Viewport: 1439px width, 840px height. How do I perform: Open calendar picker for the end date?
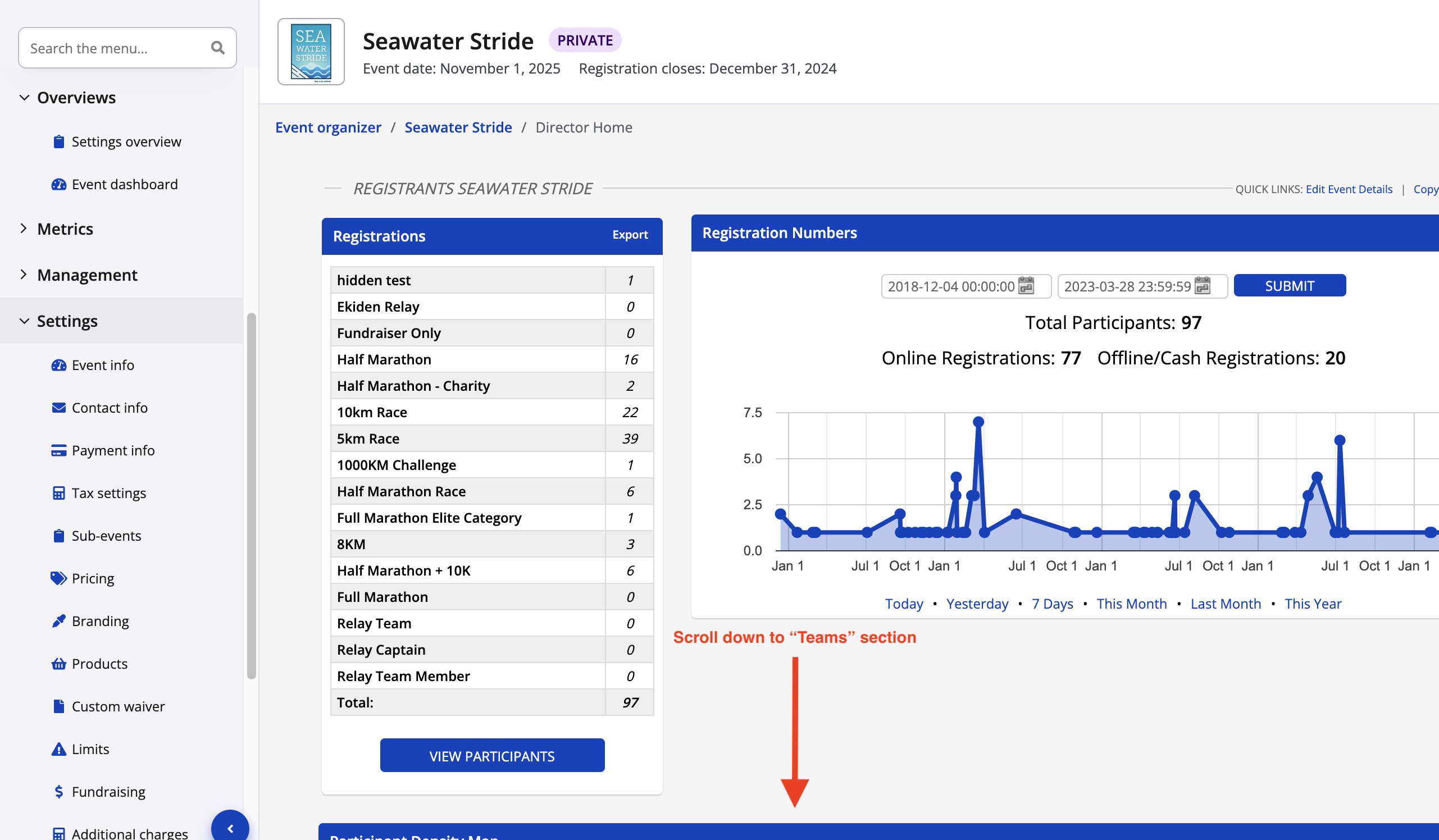(x=1203, y=285)
